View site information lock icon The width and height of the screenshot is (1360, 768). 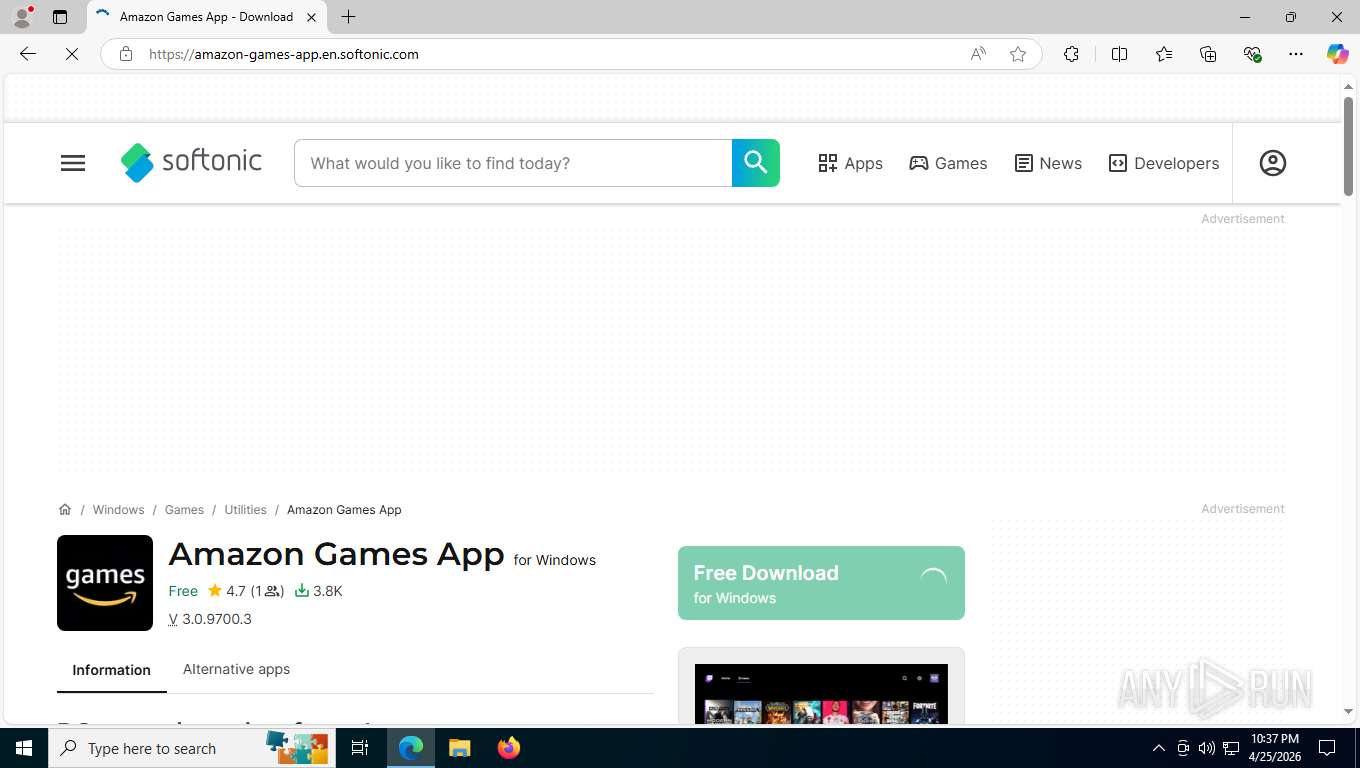126,54
